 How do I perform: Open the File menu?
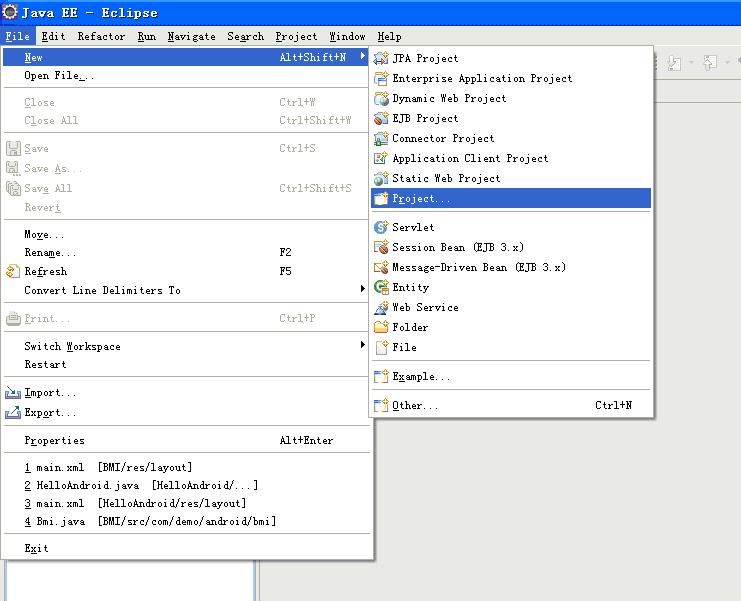point(17,36)
